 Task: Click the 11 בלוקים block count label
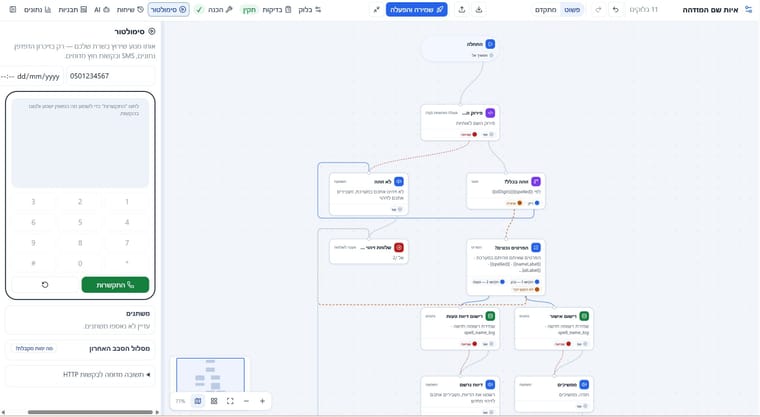(643, 10)
